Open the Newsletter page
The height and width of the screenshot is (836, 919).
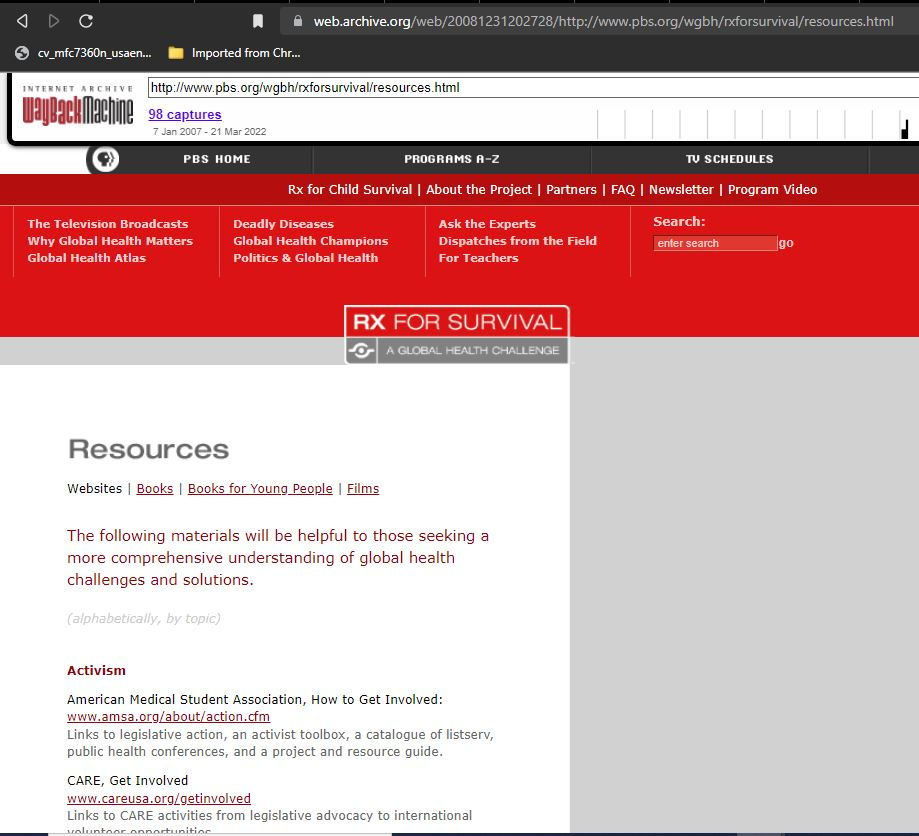pos(681,189)
